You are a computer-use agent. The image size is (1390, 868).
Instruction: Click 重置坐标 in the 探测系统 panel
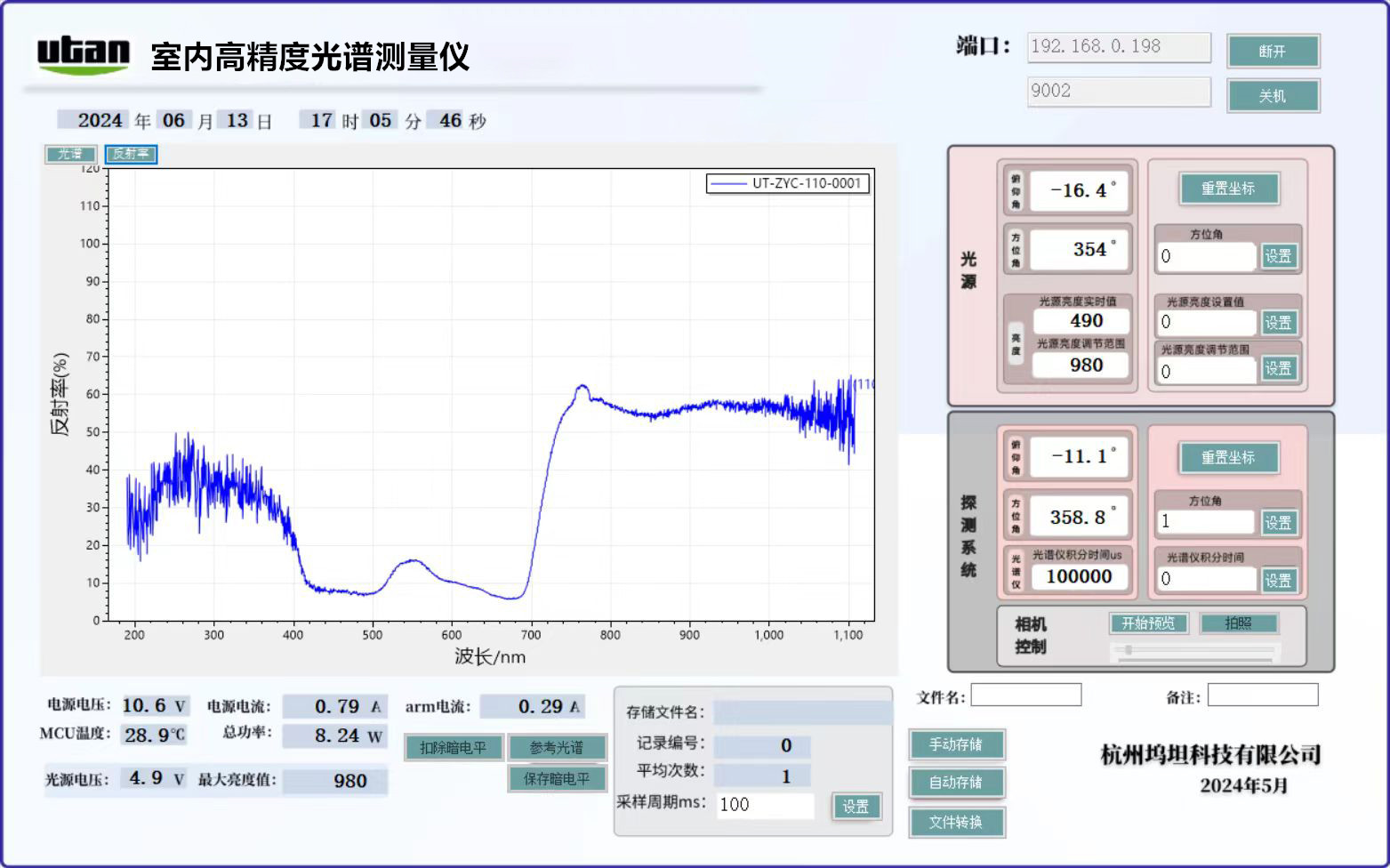coord(1230,458)
